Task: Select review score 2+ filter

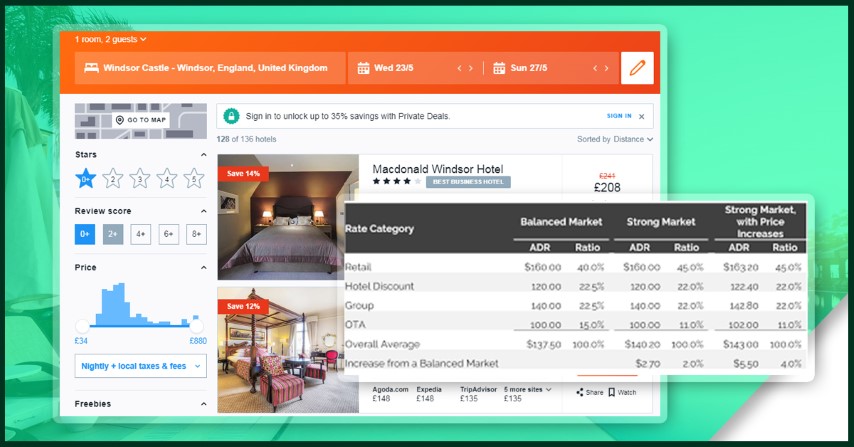Action: [x=113, y=234]
